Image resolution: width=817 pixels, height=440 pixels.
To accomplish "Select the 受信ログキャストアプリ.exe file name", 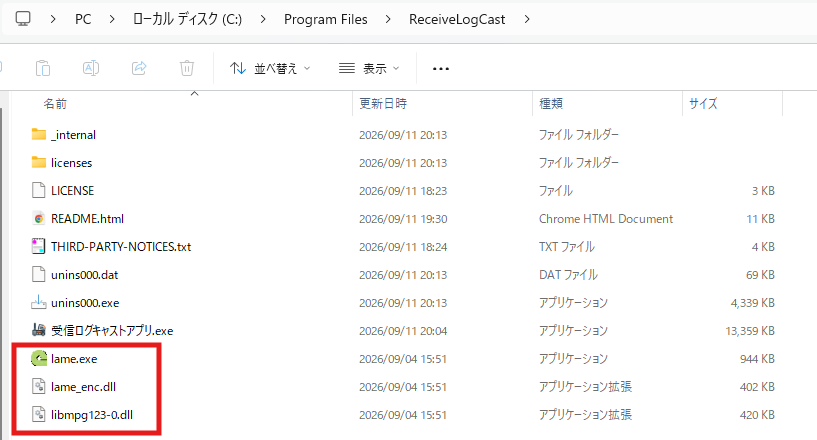I will [112, 331].
